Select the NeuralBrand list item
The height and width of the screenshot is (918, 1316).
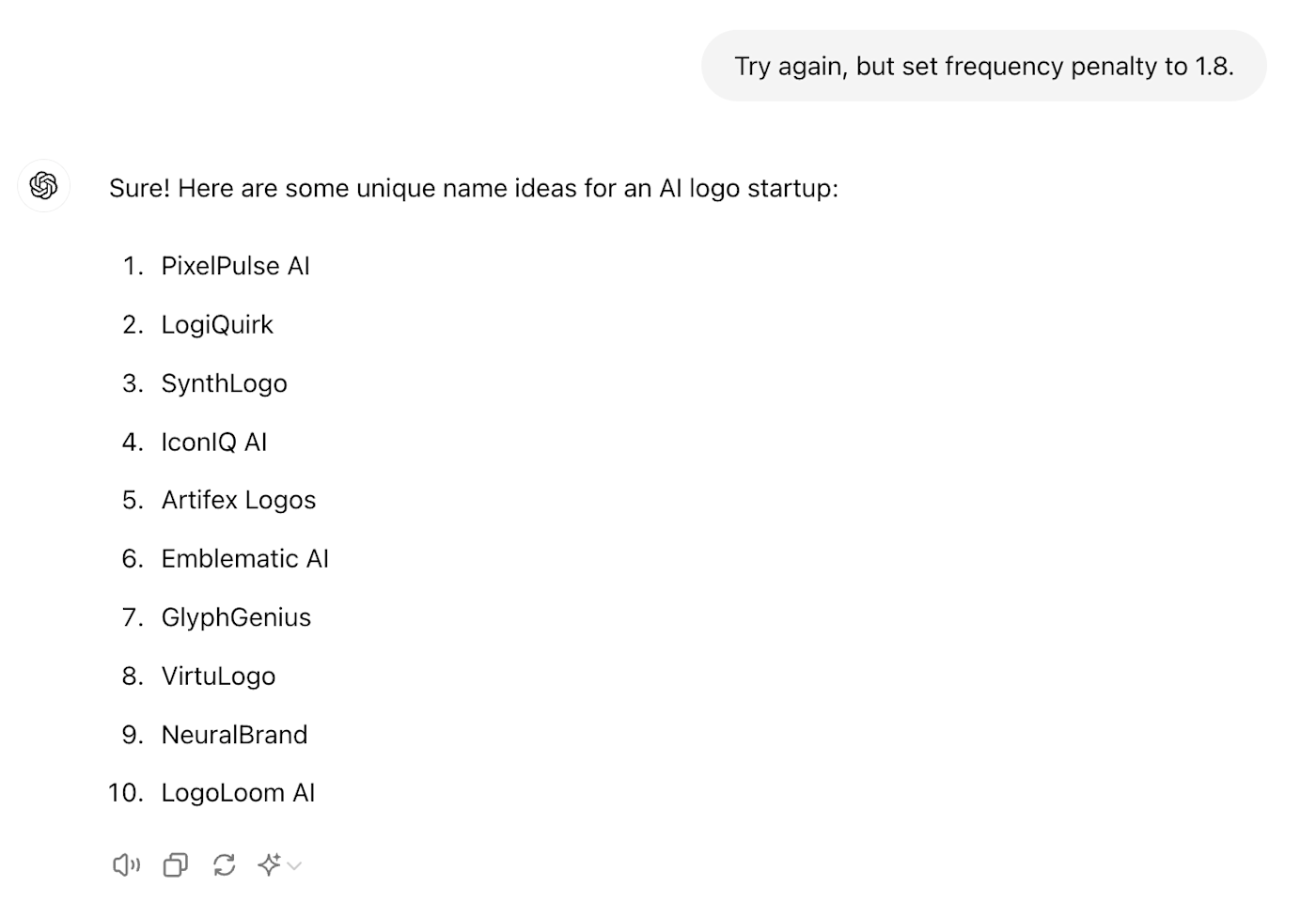click(x=234, y=734)
